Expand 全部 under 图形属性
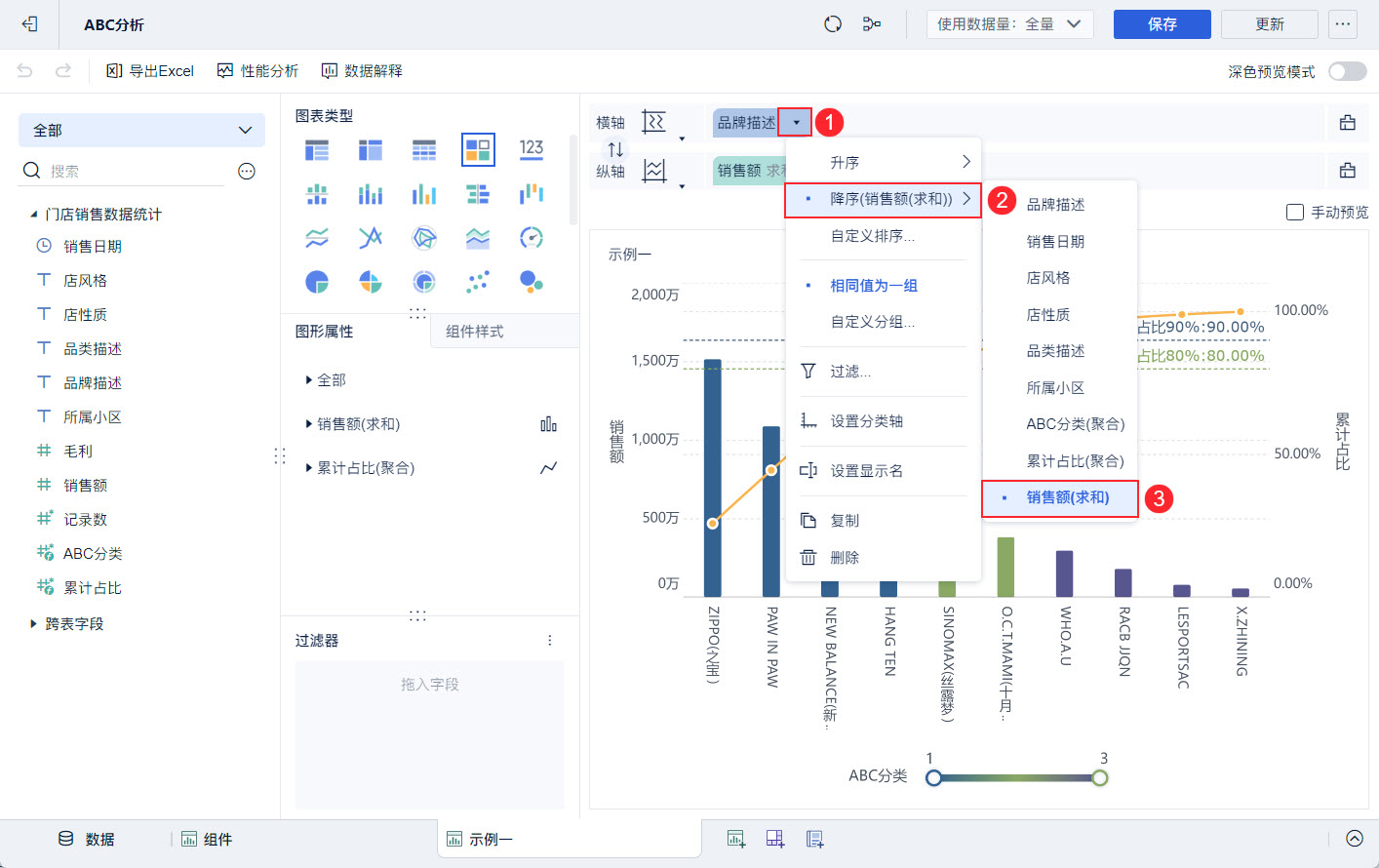The height and width of the screenshot is (868, 1379). [309, 380]
